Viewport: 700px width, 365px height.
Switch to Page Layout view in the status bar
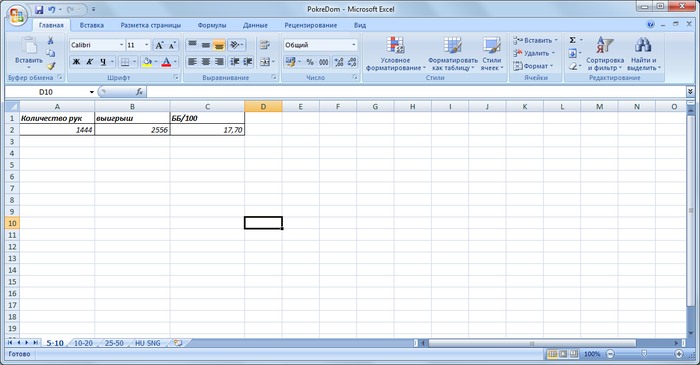point(563,354)
